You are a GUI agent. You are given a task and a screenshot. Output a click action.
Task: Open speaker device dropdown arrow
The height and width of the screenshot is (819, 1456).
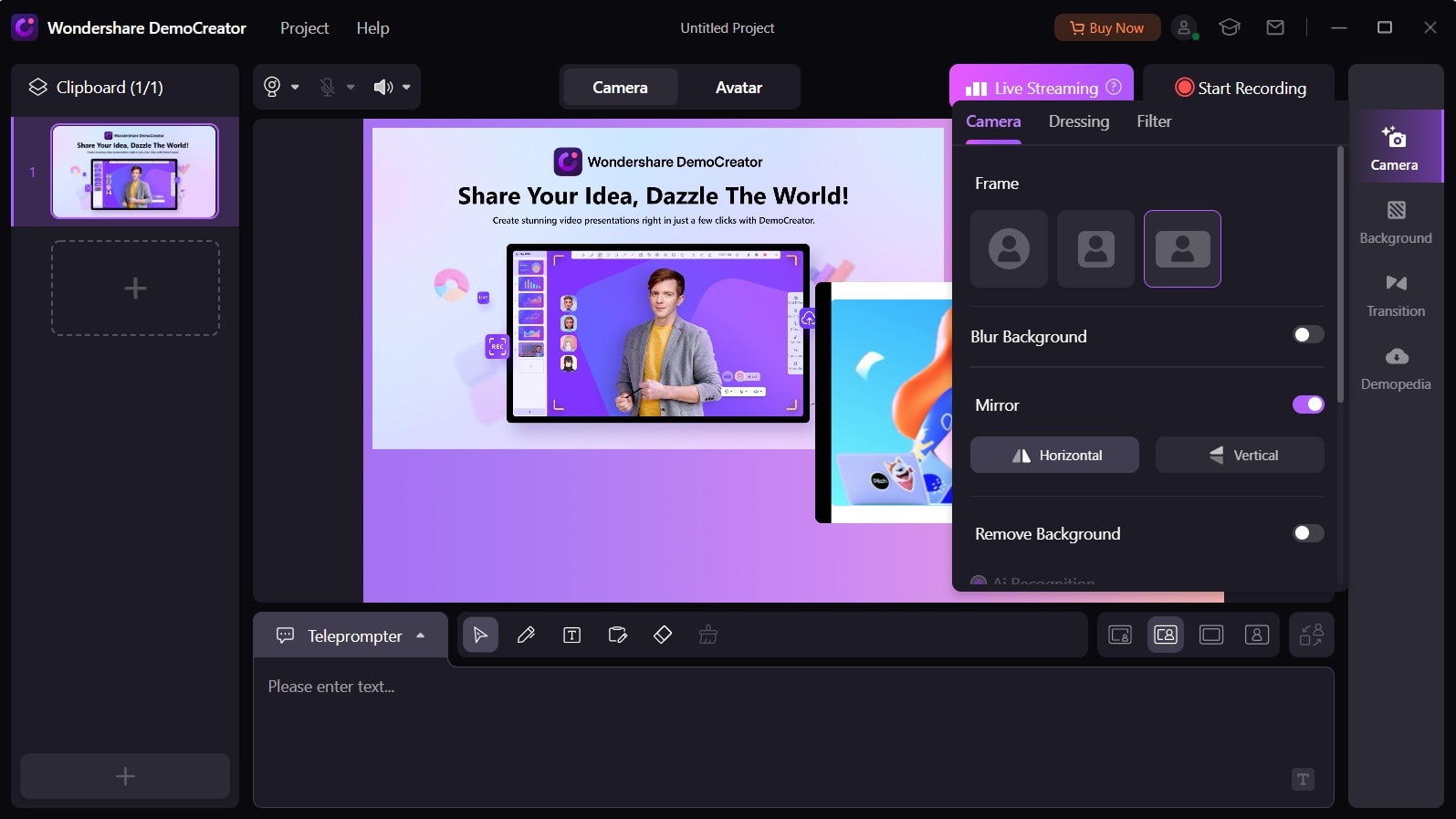(x=406, y=87)
